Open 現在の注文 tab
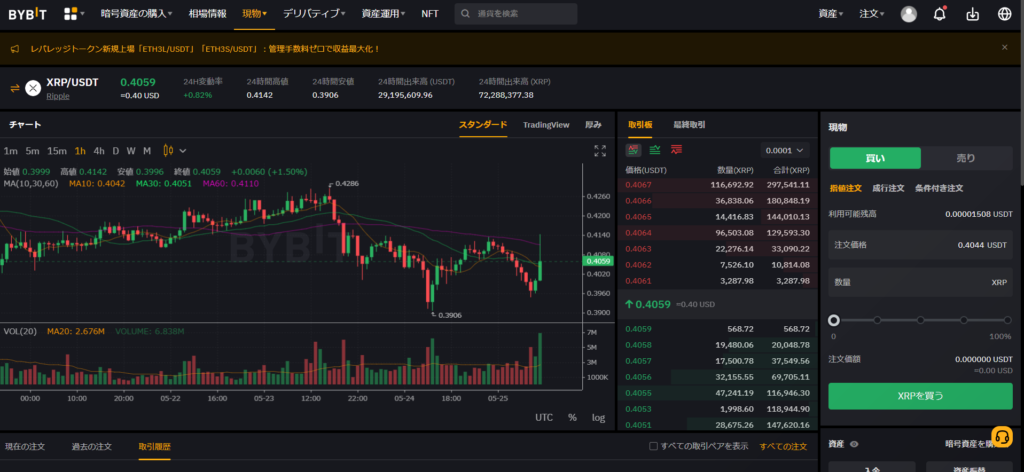Image resolution: width=1024 pixels, height=472 pixels. (25, 447)
